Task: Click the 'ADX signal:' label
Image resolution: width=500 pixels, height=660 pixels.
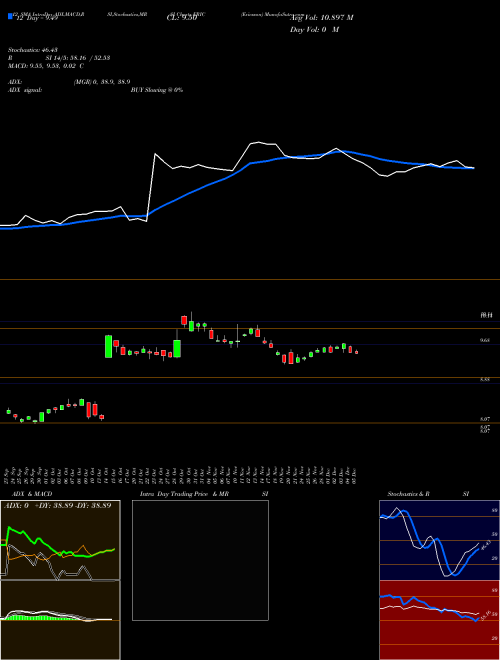Action: point(25,90)
